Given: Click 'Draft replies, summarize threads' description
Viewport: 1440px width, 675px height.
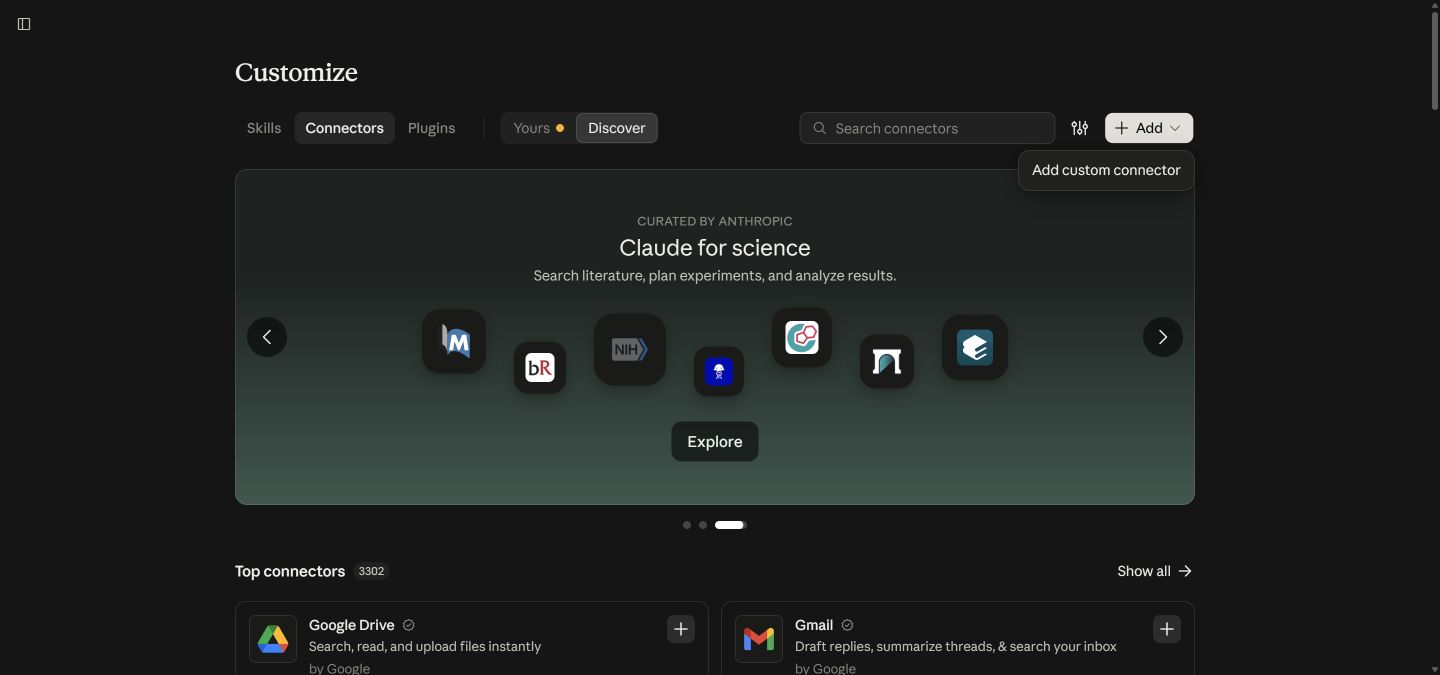Looking at the screenshot, I should [956, 647].
